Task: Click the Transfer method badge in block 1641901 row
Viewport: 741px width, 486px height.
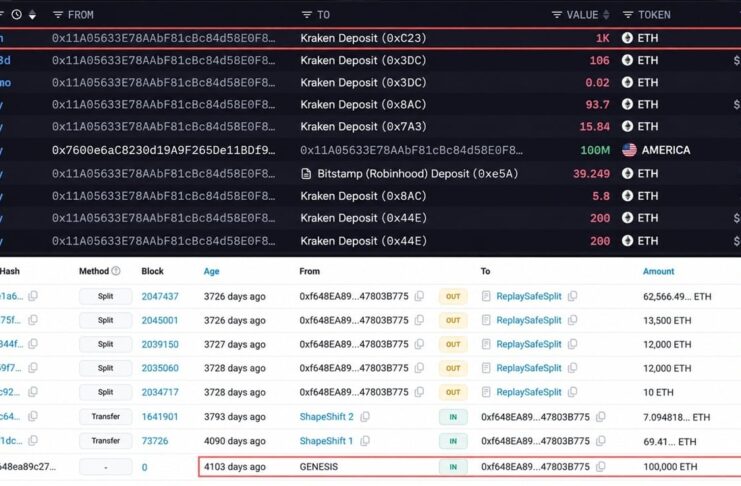Action: (105, 417)
